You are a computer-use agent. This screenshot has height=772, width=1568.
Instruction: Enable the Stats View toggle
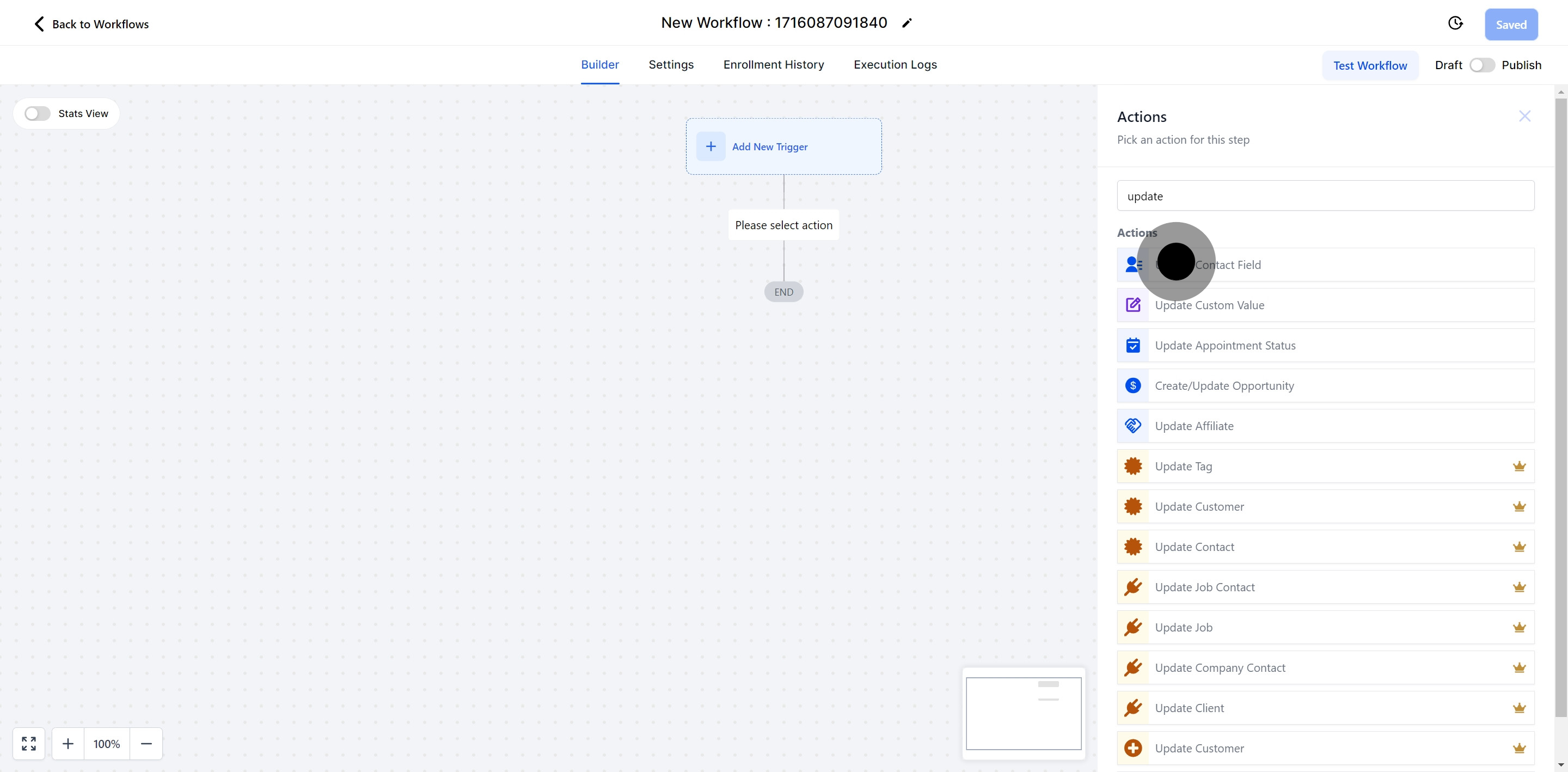click(37, 114)
